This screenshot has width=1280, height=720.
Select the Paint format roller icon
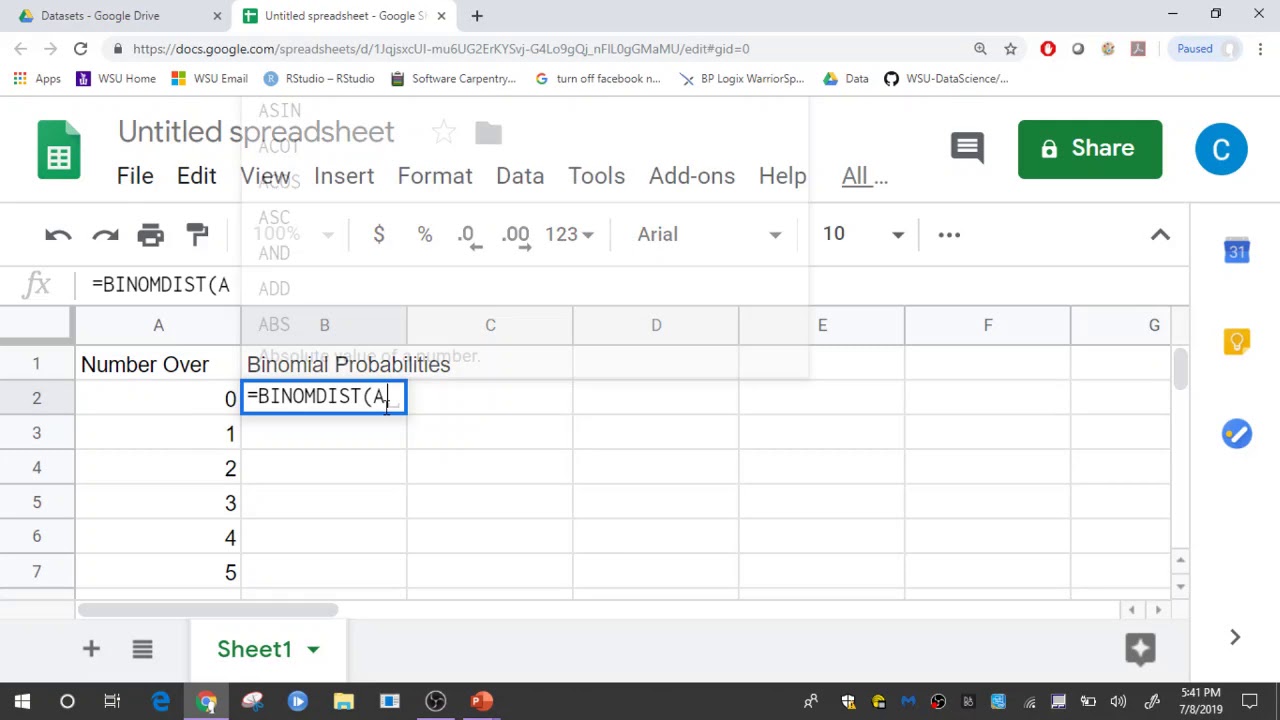(198, 234)
